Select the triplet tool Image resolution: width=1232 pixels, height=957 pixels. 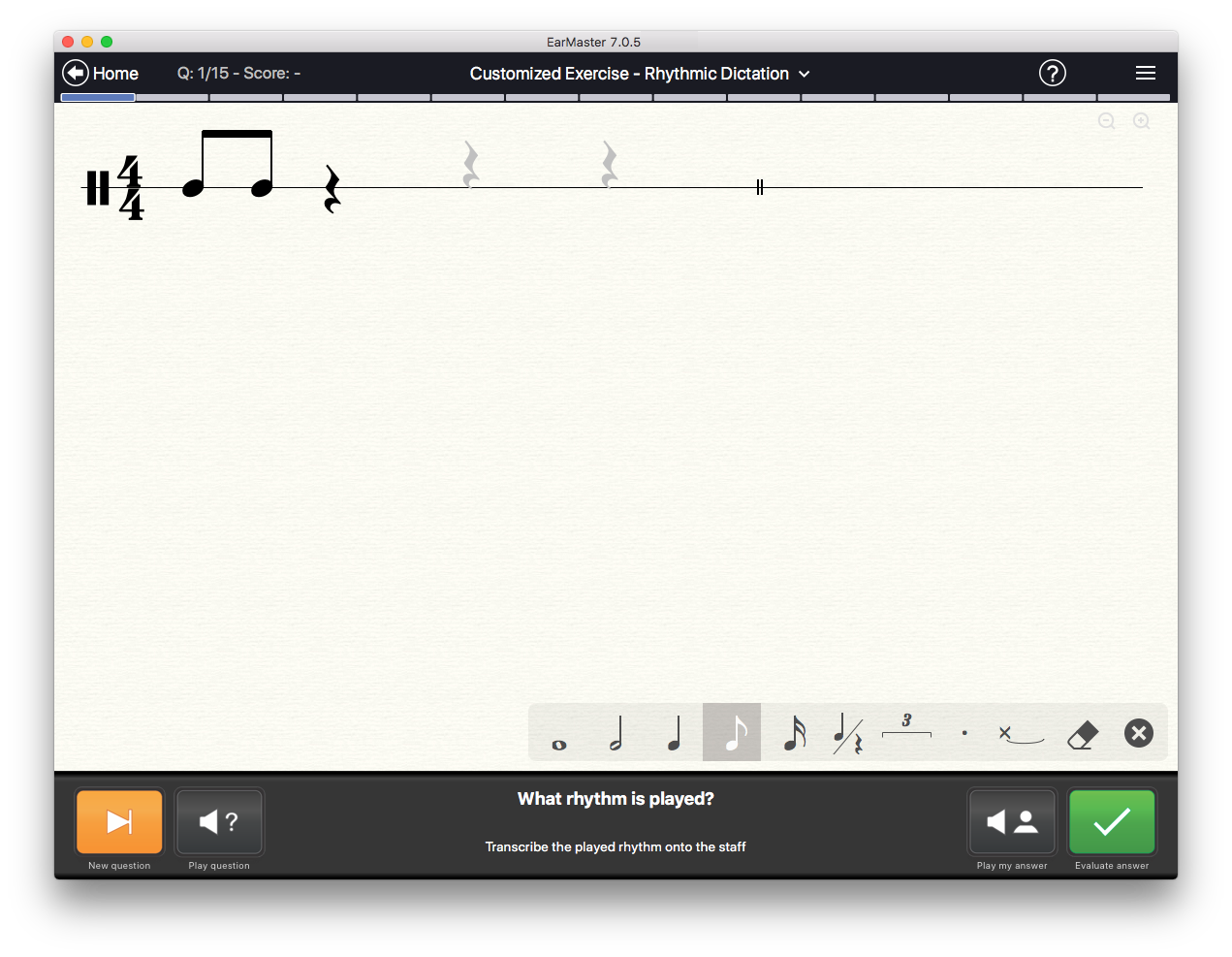(x=906, y=727)
